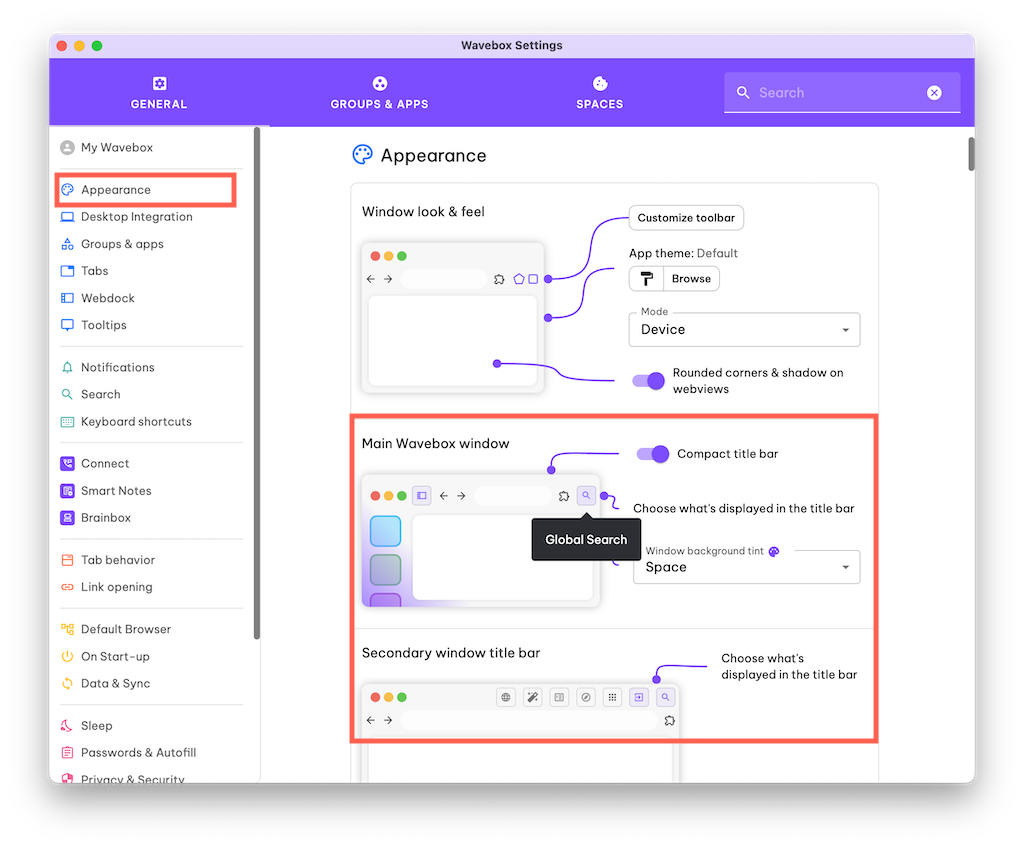Click the palette icon beside Window background tint
Viewport: 1024px width, 848px height.
(774, 552)
